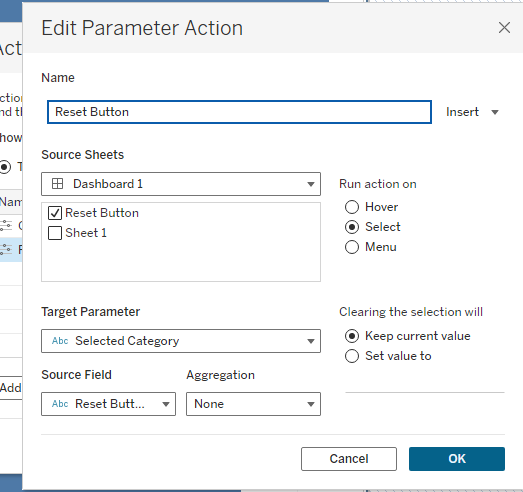Close the Edit Parameter Action dialog
The image size is (523, 492).
click(x=504, y=28)
